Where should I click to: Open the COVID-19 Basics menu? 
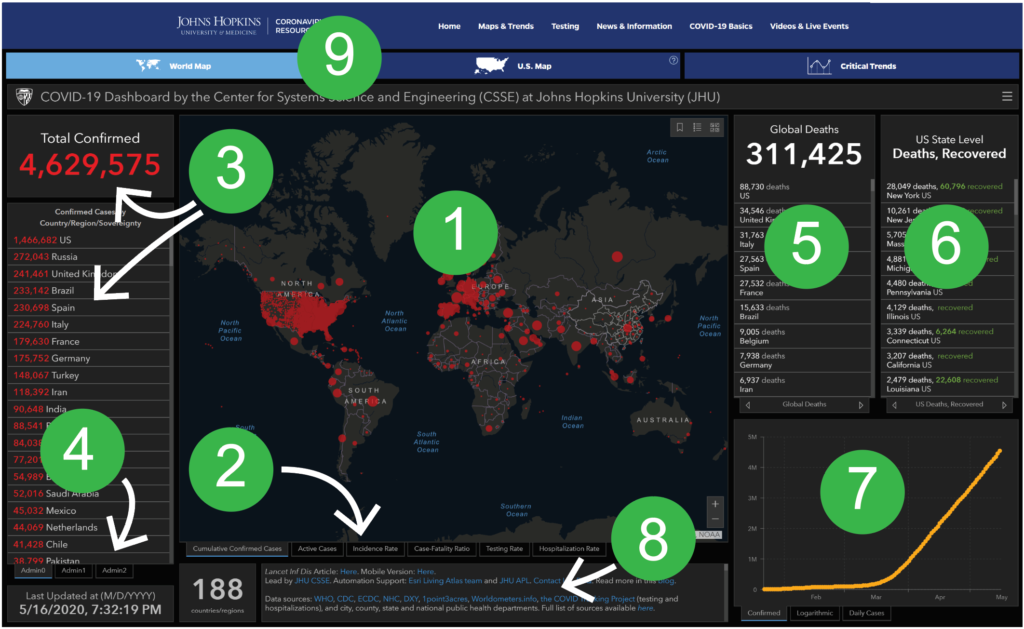point(721,26)
